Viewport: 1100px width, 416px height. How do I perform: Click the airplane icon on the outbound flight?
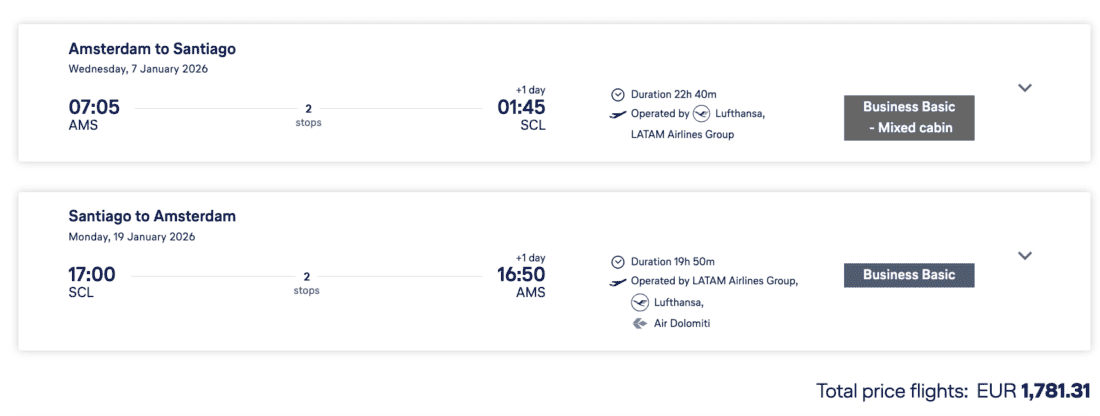click(x=618, y=114)
